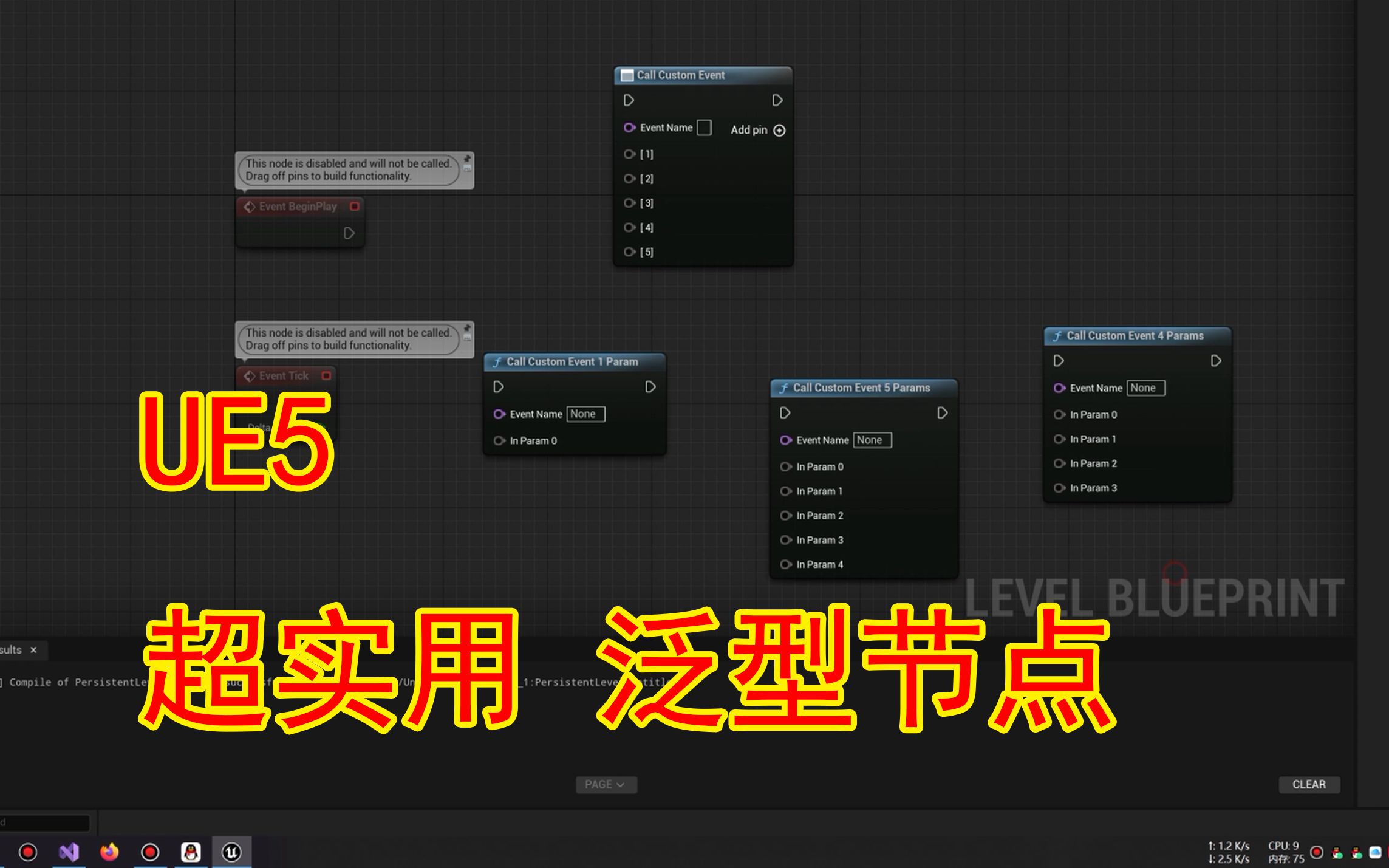Click Event Name None field on 4 Params node
The height and width of the screenshot is (868, 1389).
tap(1146, 388)
